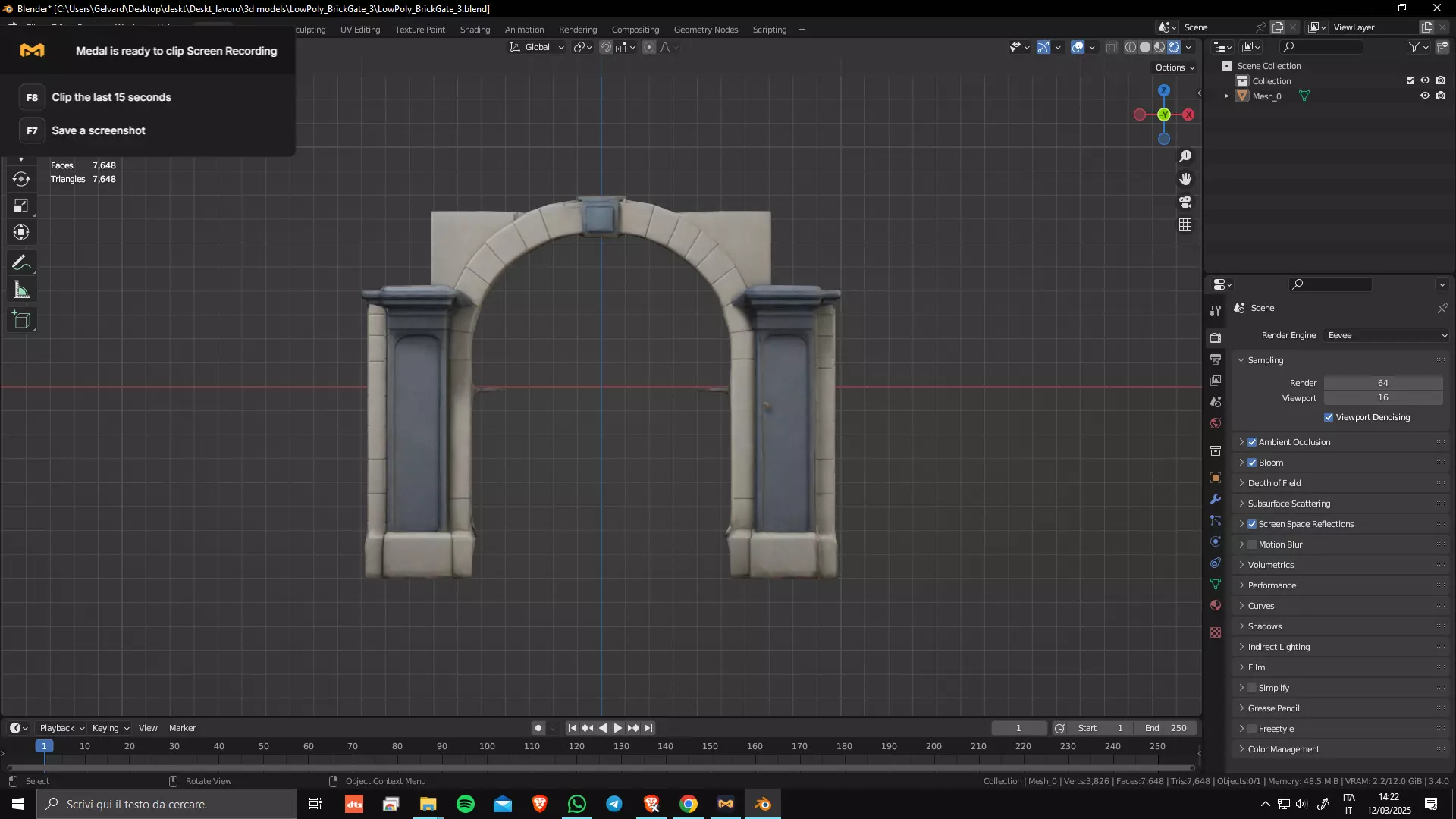Click the hand Move View icon
Viewport: 1456px width, 819px height.
click(1185, 179)
